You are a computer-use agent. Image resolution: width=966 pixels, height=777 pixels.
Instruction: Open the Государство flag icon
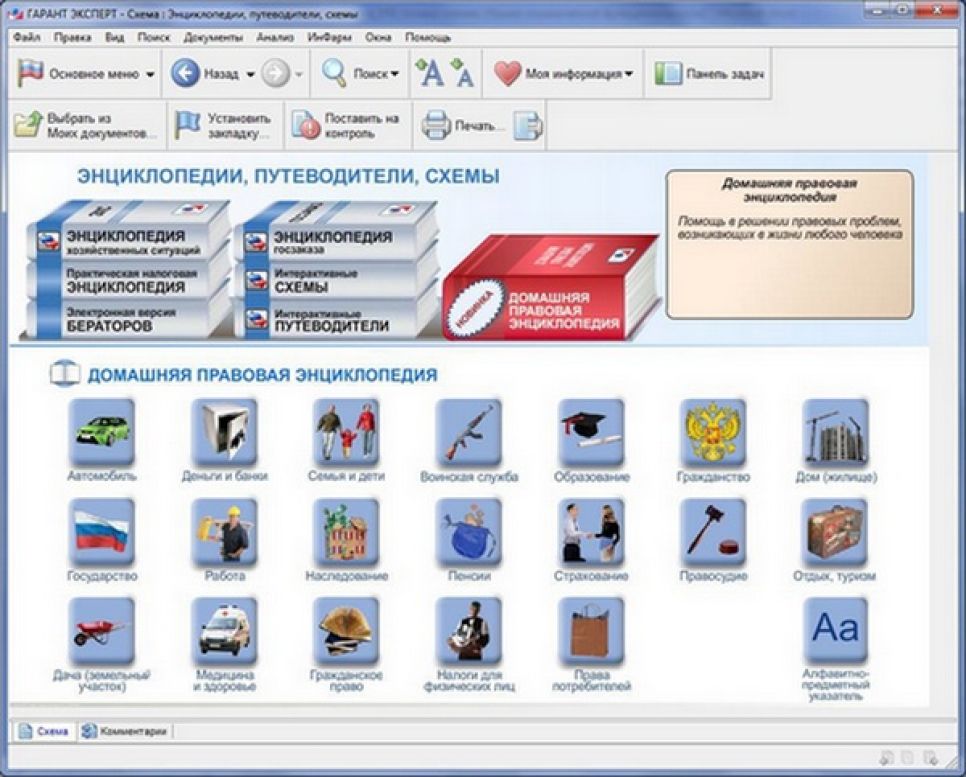(x=102, y=532)
